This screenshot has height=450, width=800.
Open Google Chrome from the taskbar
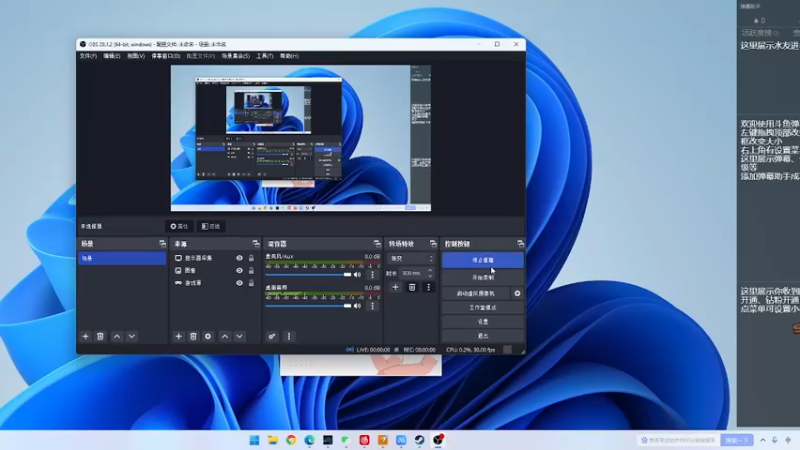[291, 440]
